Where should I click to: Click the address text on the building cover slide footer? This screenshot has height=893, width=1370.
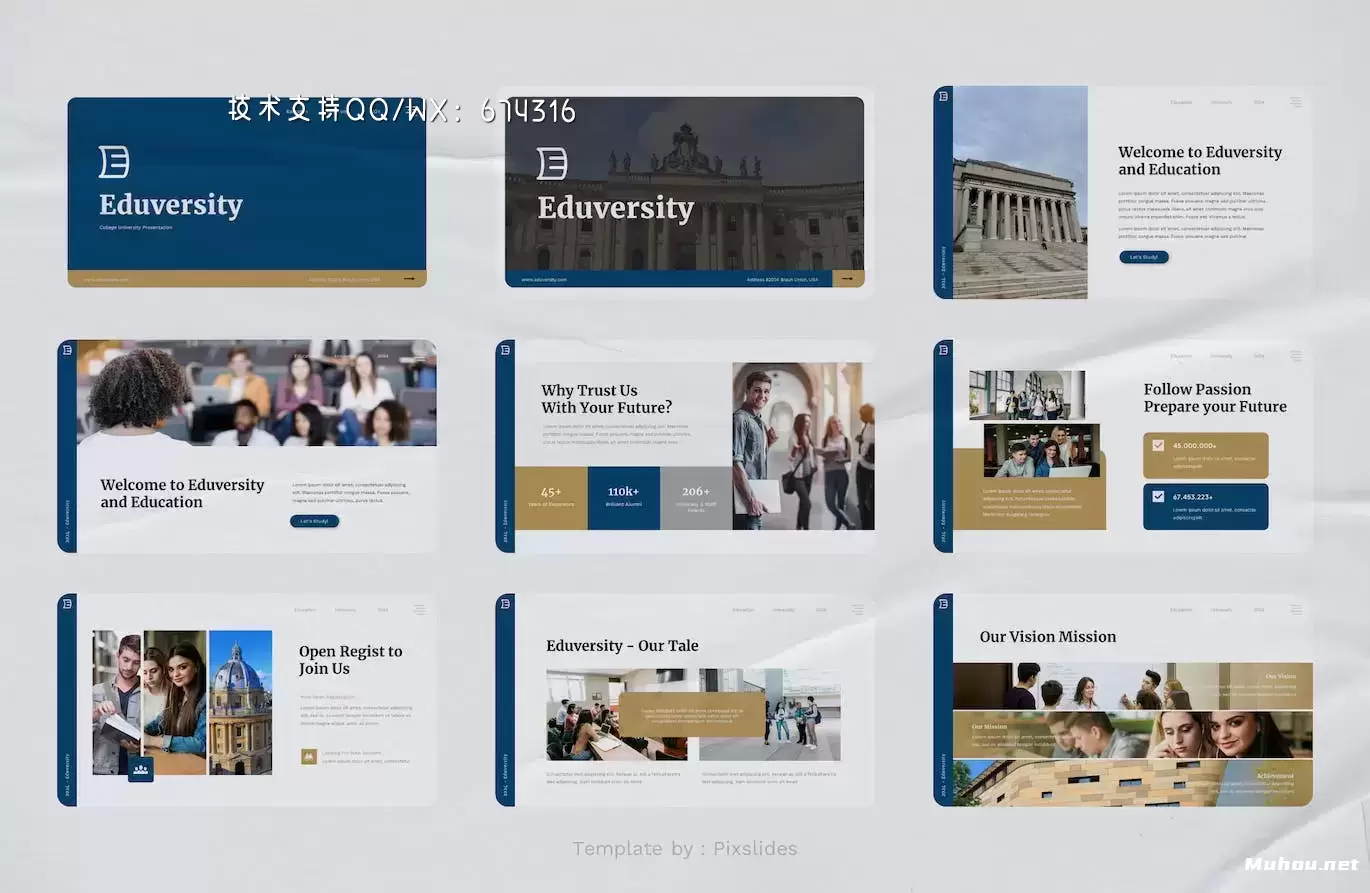click(783, 279)
